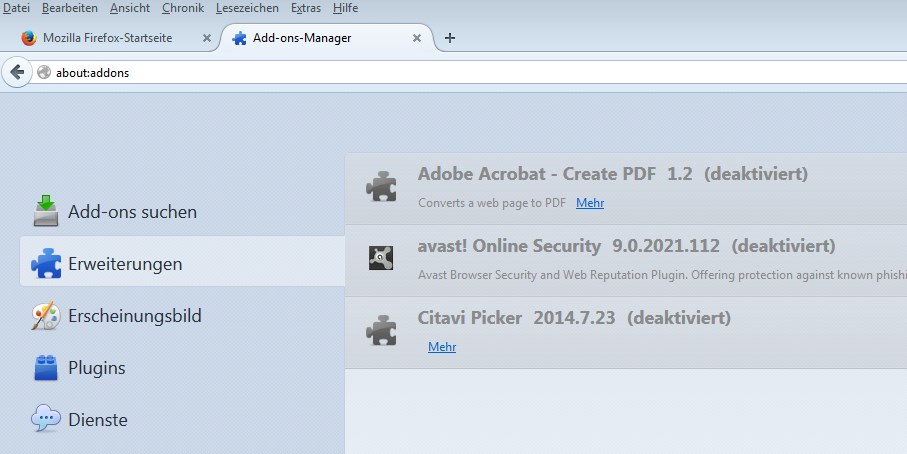This screenshot has height=454, width=907.
Task: Click the Add-ons suchen download icon
Action: (x=46, y=211)
